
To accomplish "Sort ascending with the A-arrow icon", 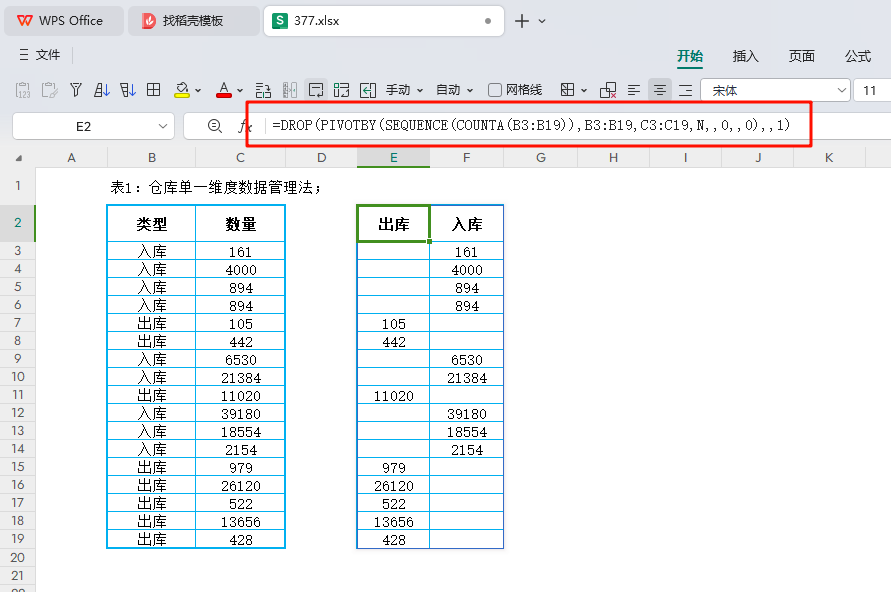I will [101, 90].
